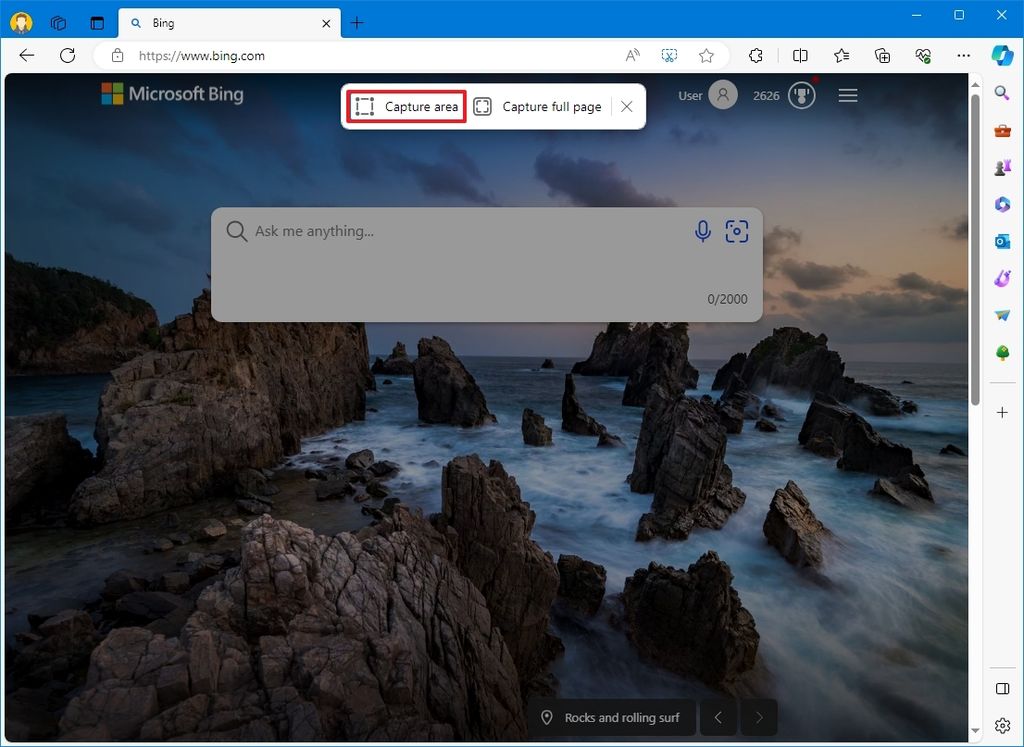Launch Games from the sidebar
This screenshot has height=747, width=1024.
(x=1003, y=166)
